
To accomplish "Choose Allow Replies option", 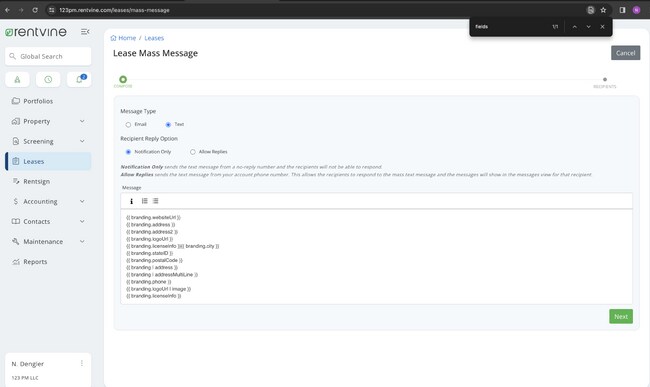I will click(x=193, y=152).
